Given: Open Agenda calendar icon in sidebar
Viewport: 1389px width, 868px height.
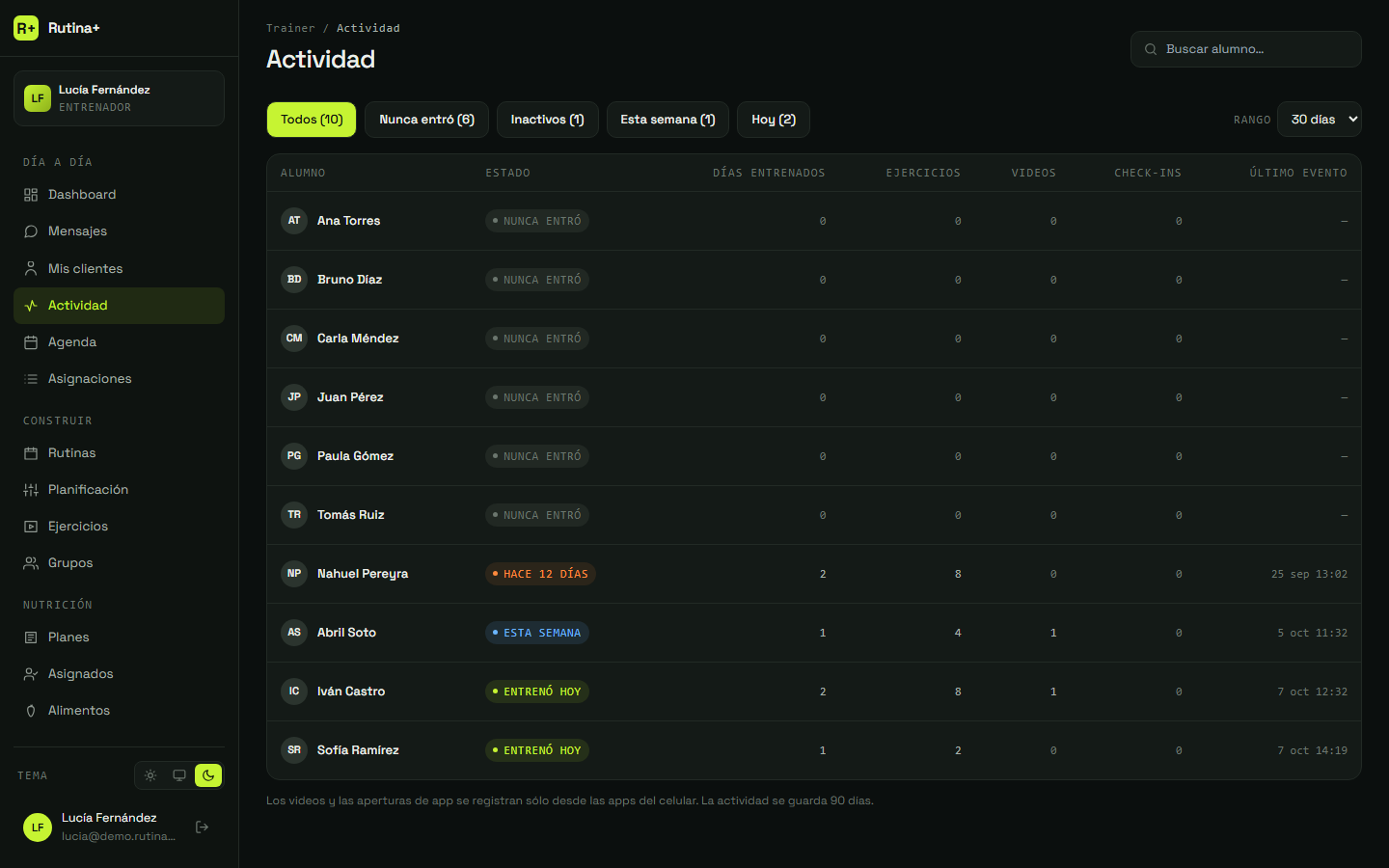Looking at the screenshot, I should pos(31,342).
